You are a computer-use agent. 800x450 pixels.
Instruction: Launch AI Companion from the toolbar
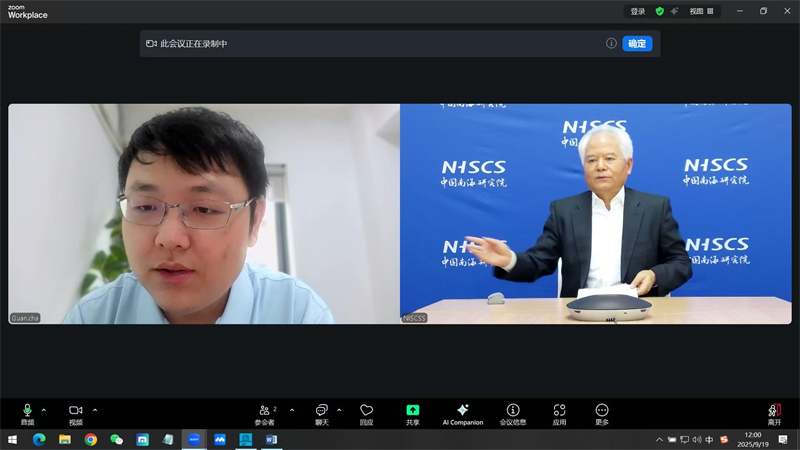[x=462, y=412]
